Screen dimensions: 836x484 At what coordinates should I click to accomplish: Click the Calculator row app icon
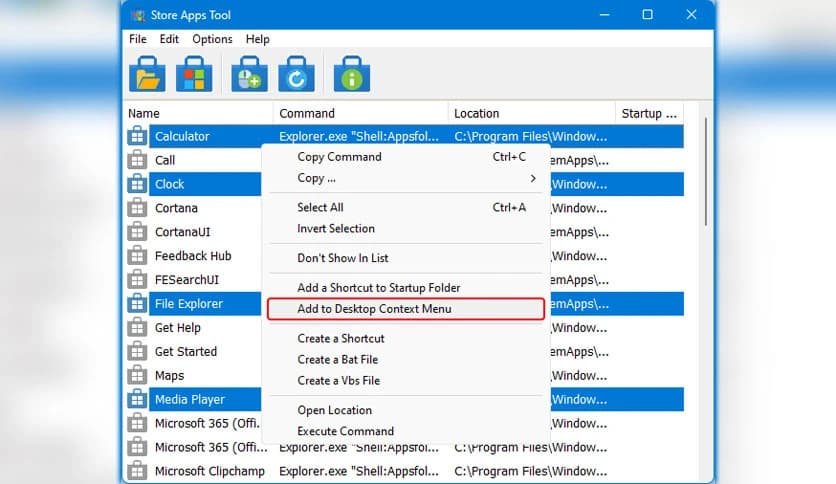coord(137,136)
